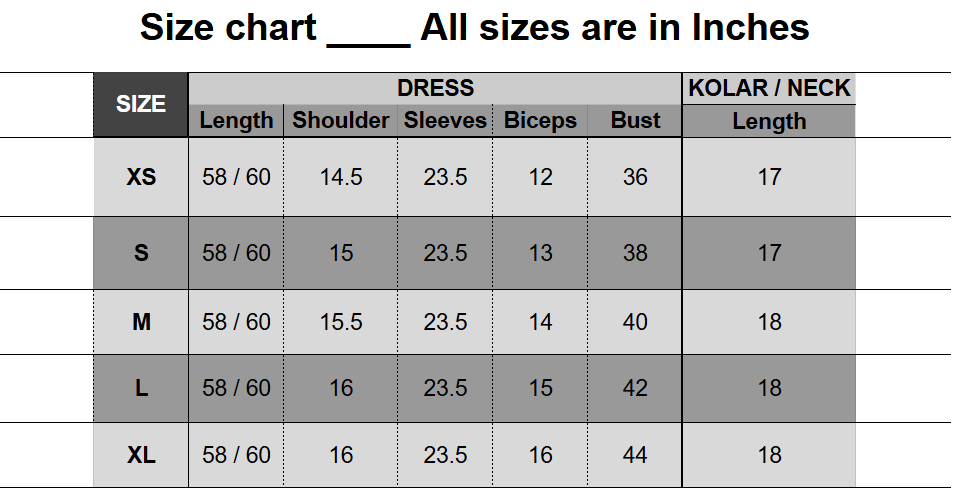Click the bust value 36
Image resolution: width=957 pixels, height=489 pixels.
(636, 177)
